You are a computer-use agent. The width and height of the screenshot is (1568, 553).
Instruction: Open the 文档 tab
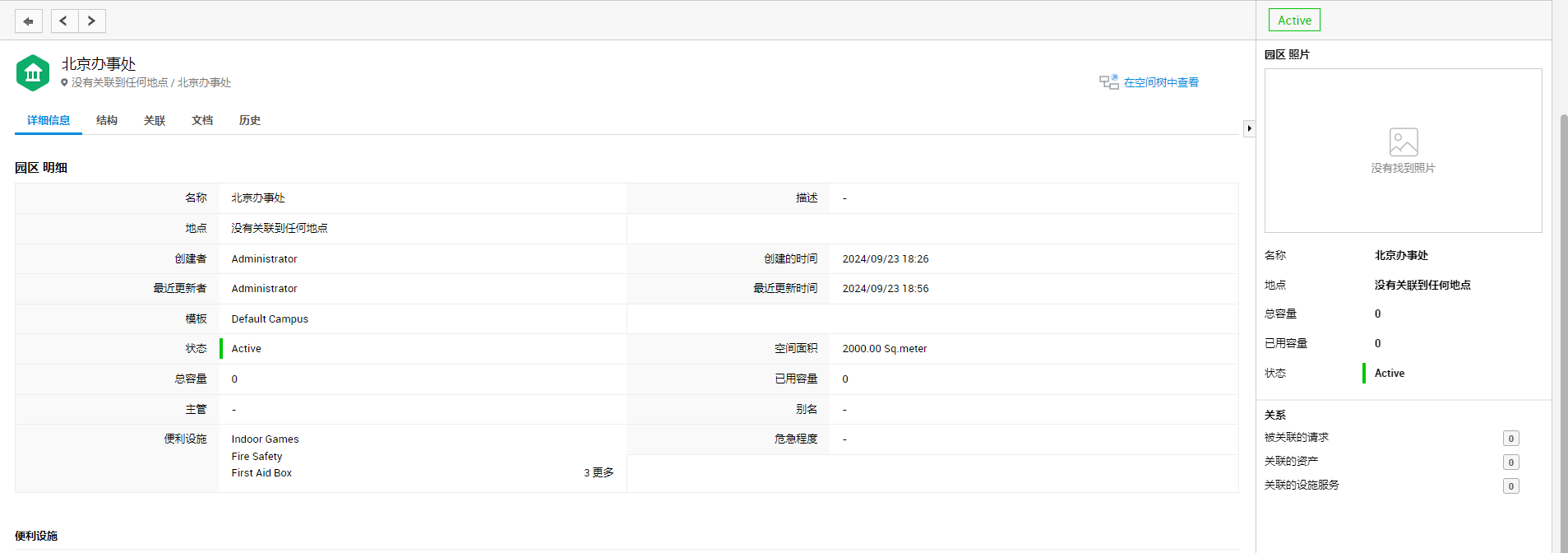point(202,120)
